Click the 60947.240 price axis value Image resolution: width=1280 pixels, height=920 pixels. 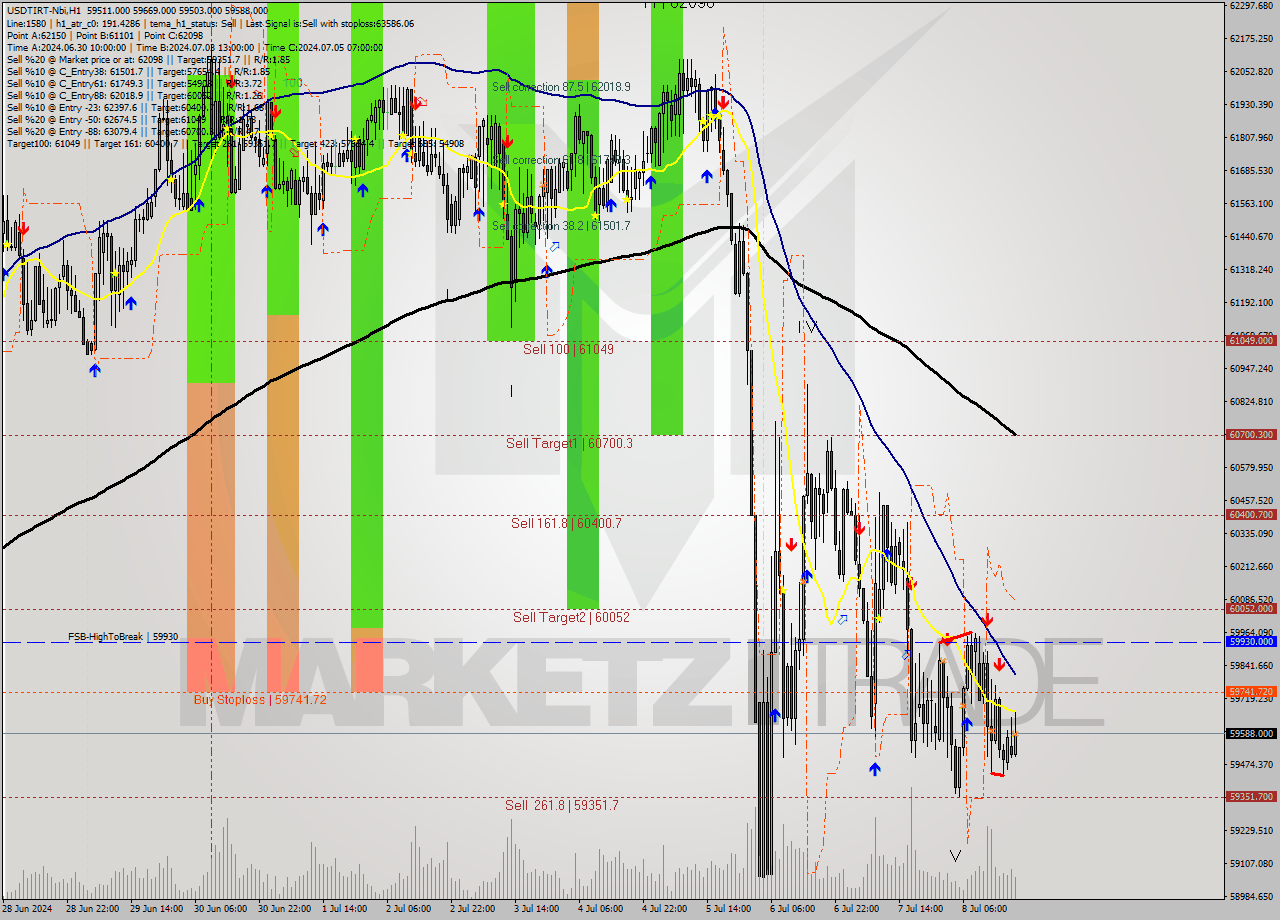pyautogui.click(x=1250, y=368)
